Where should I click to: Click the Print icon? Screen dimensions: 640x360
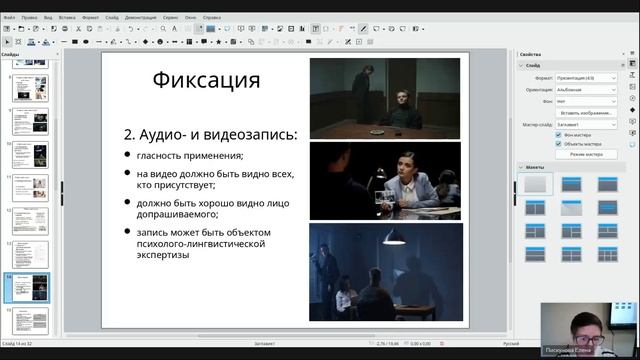tap(65, 29)
